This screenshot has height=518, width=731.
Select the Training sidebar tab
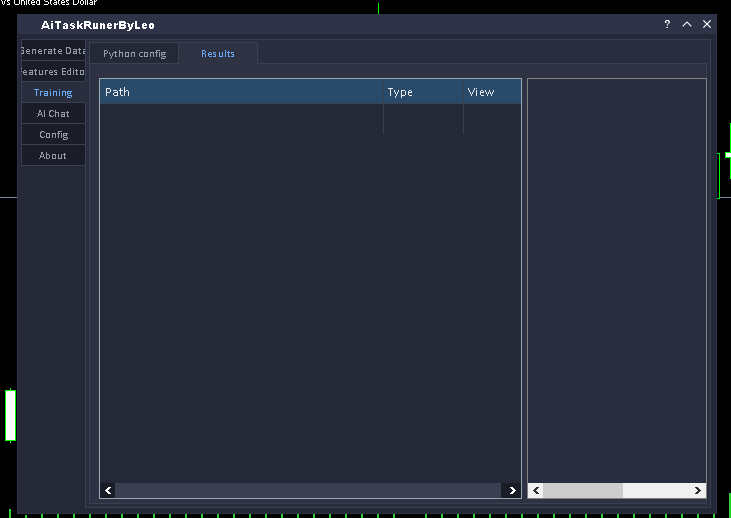[x=53, y=93]
